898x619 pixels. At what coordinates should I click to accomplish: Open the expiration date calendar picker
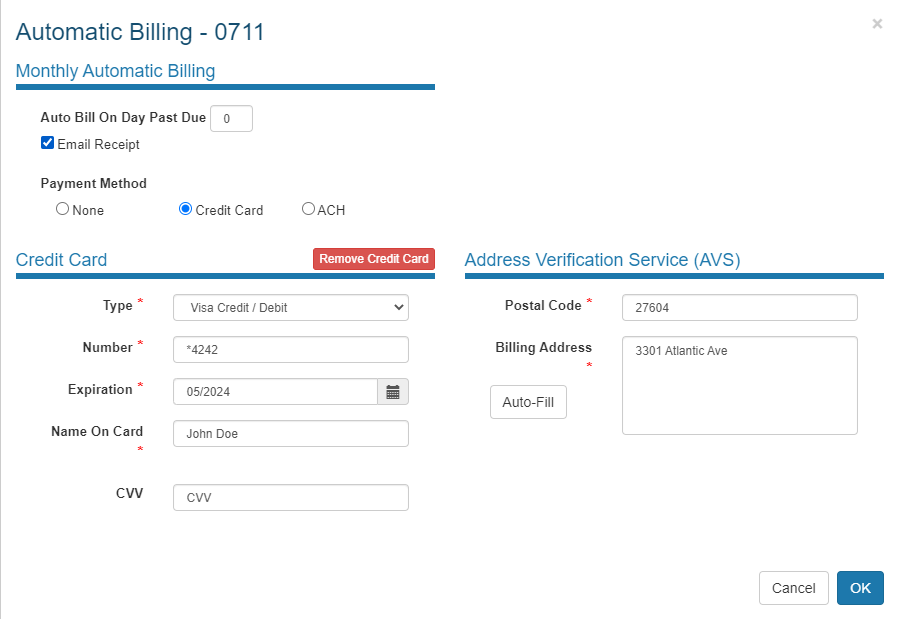pos(393,392)
